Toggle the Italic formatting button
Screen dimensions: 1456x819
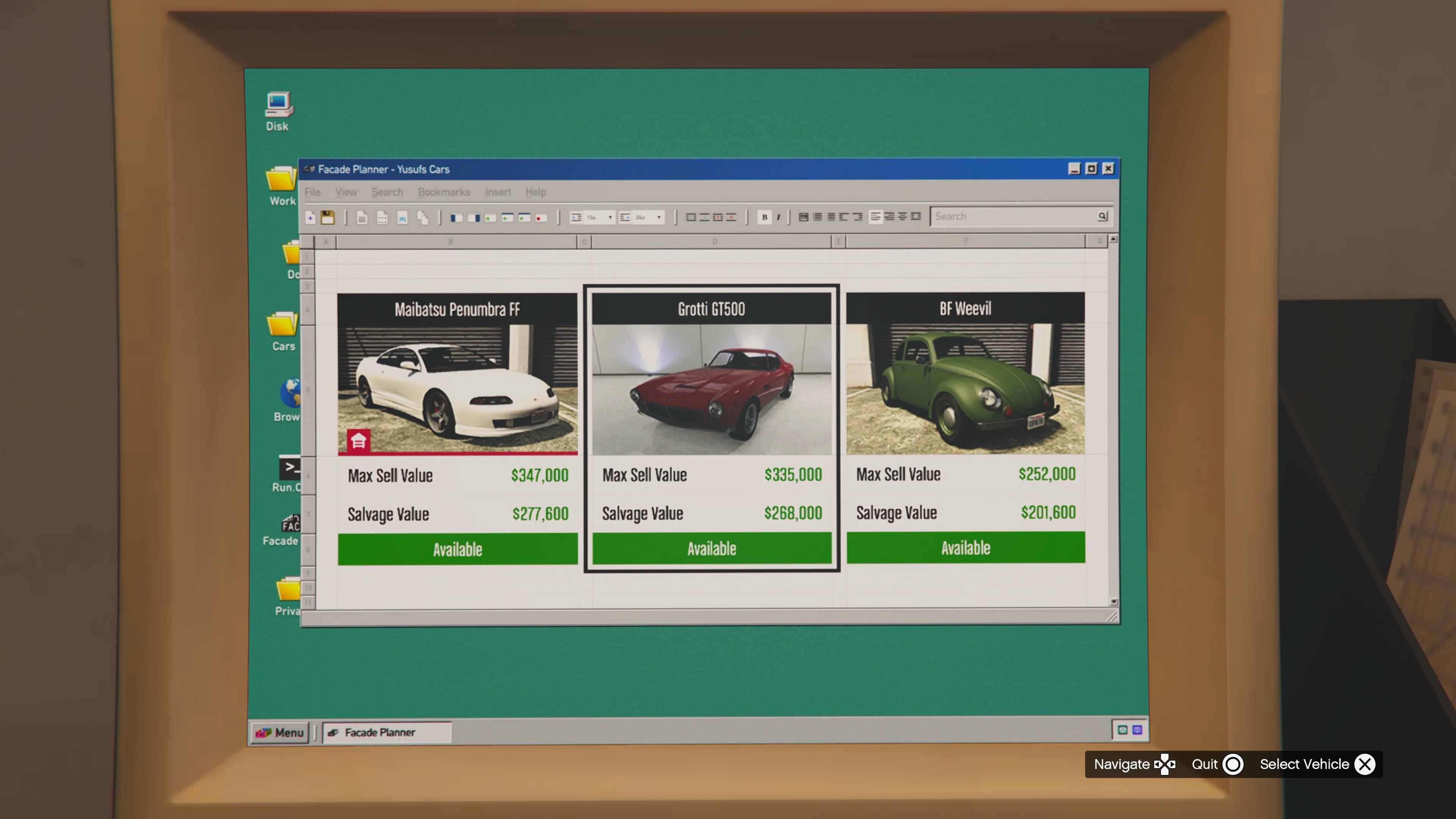[x=778, y=217]
